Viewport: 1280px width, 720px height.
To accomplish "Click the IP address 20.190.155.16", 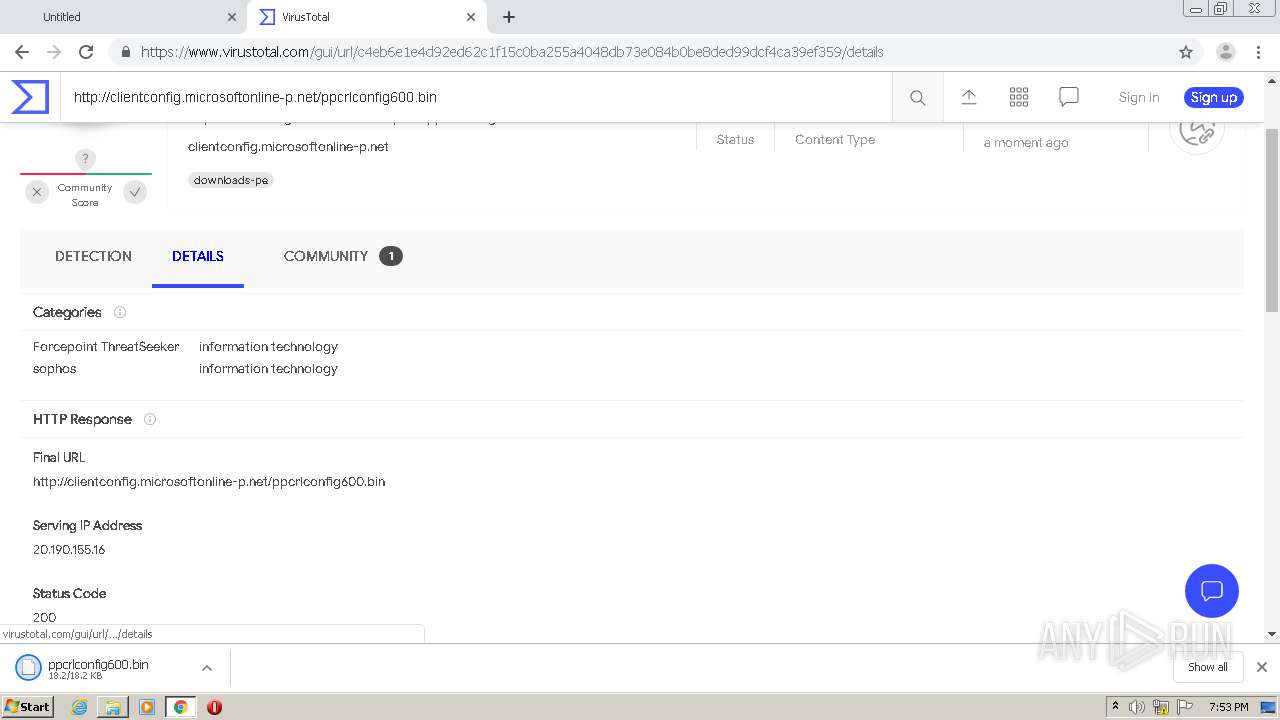I will tap(69, 549).
